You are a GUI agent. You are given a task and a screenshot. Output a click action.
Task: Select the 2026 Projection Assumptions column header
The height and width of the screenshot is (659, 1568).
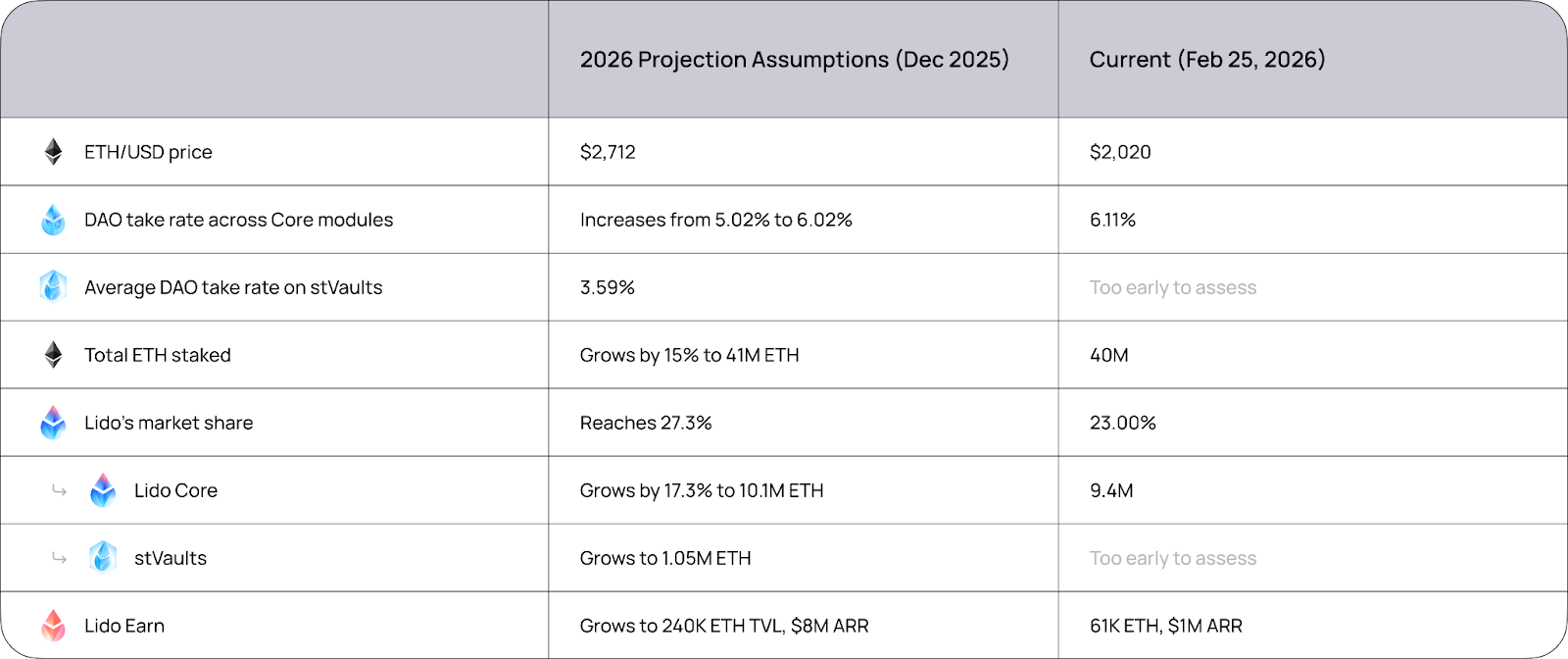point(794,60)
